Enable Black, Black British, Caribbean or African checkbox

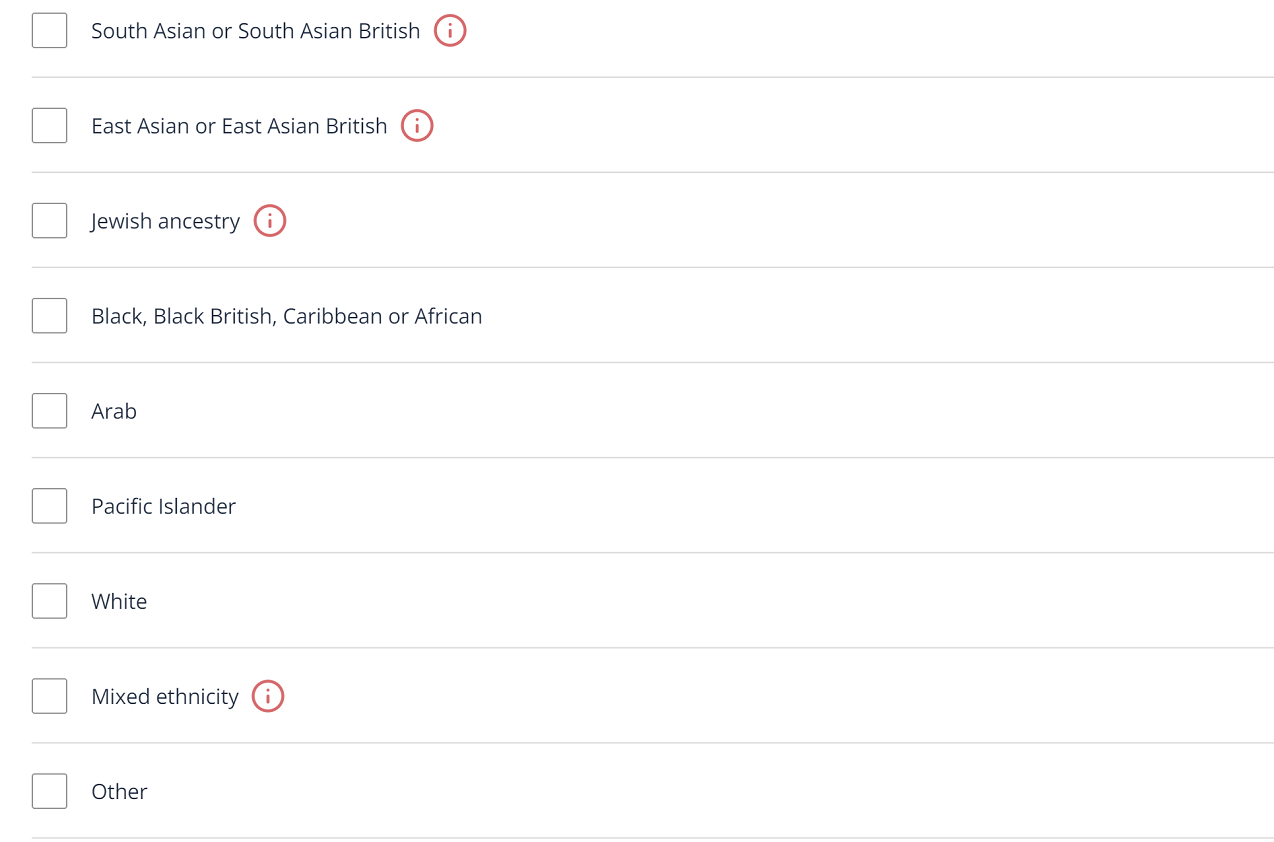tap(49, 316)
